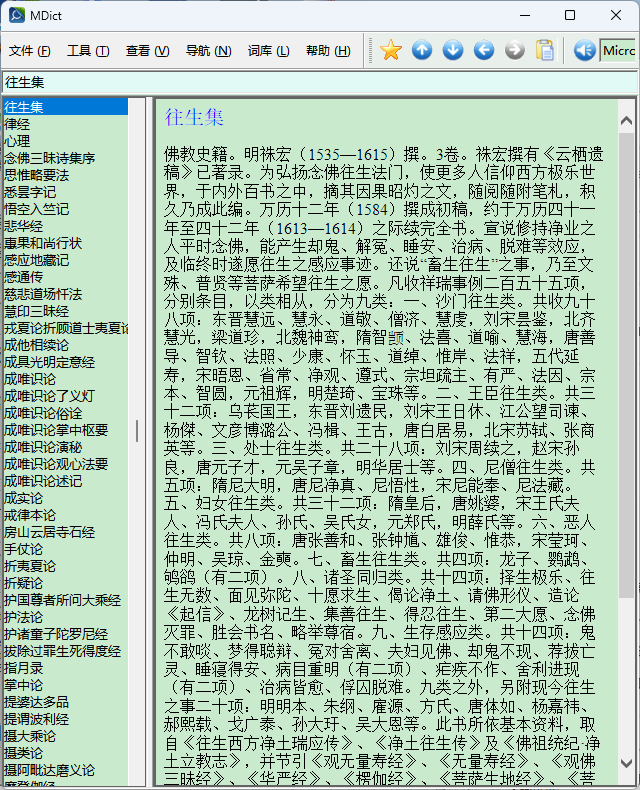Open the Micro voice dropdown box
The width and height of the screenshot is (640, 790).
618,51
